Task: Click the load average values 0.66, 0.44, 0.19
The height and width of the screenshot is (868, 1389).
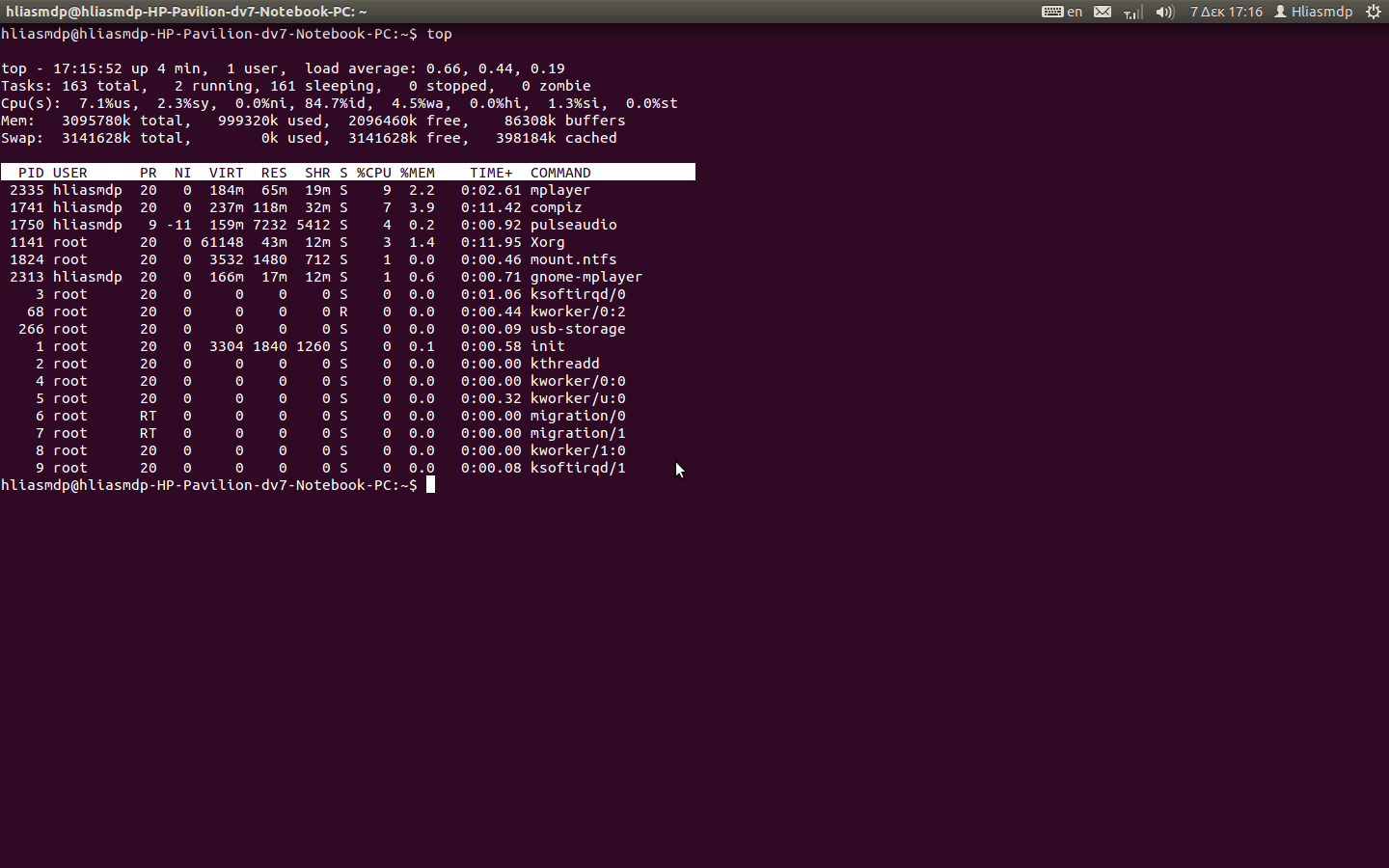Action: [496, 68]
